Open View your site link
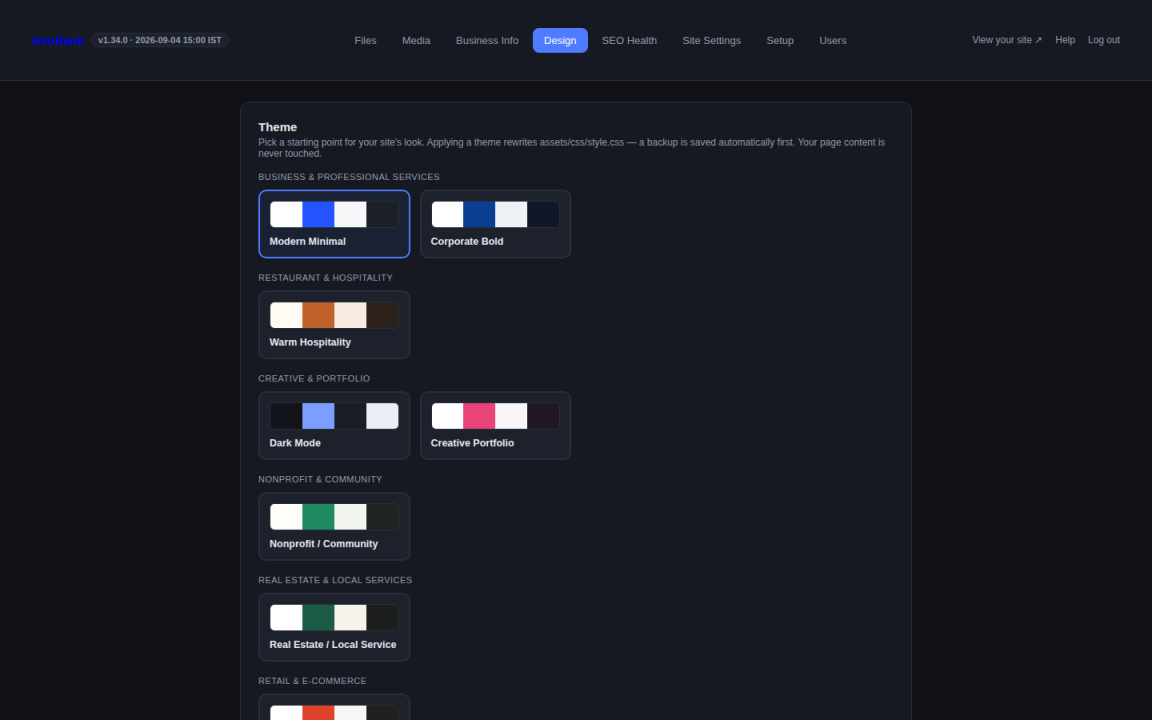The width and height of the screenshot is (1152, 720). pyautogui.click(x=1007, y=40)
